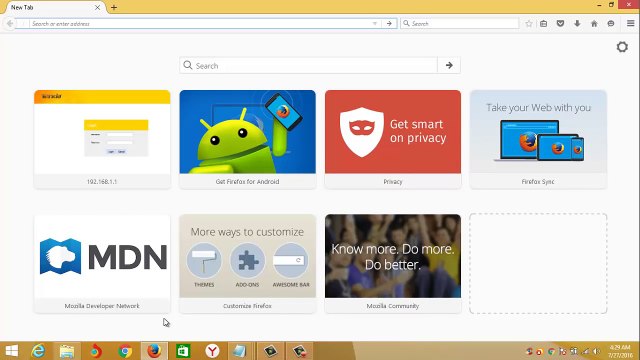Open a new tab with plus button

(x=114, y=7)
